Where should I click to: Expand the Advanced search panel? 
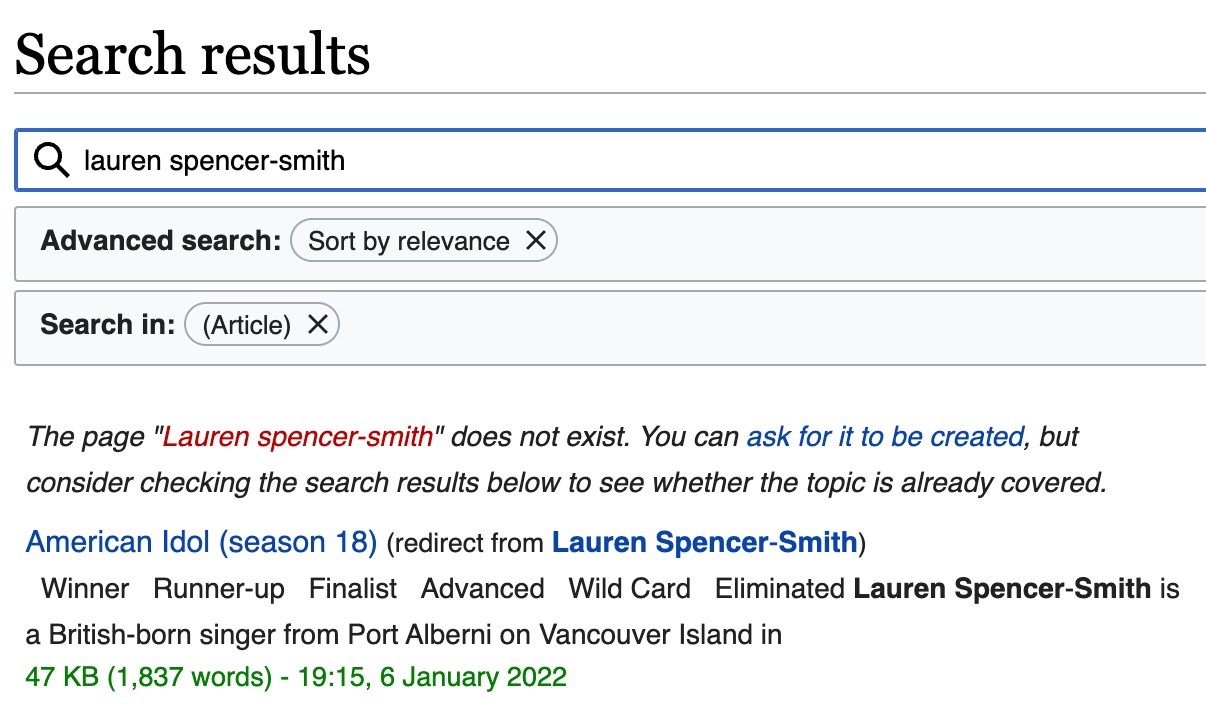(610, 243)
